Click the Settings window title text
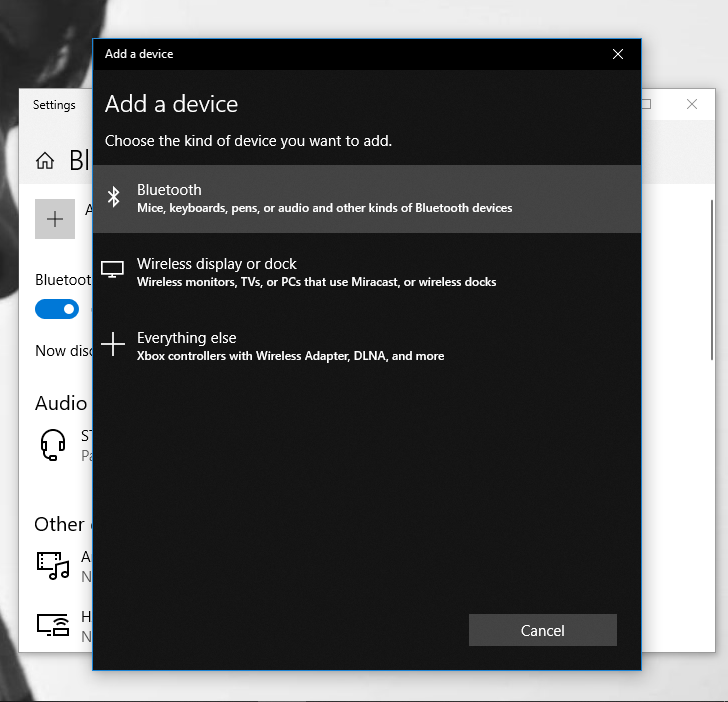Image resolution: width=728 pixels, height=702 pixels. point(54,105)
